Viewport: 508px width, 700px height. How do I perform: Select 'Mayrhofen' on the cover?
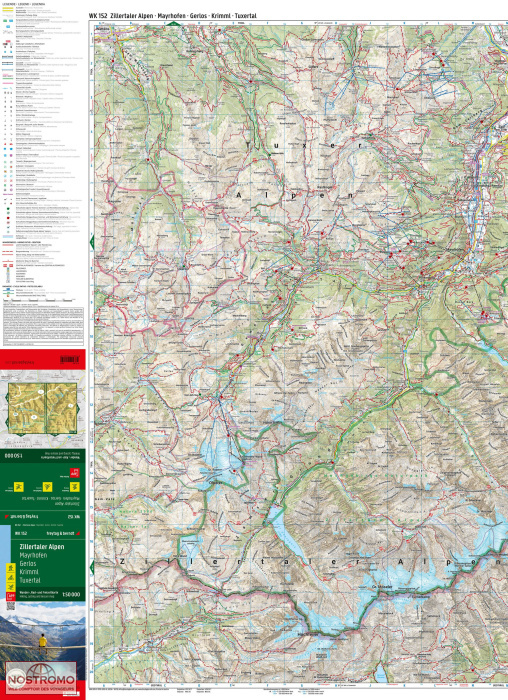click(x=33, y=555)
